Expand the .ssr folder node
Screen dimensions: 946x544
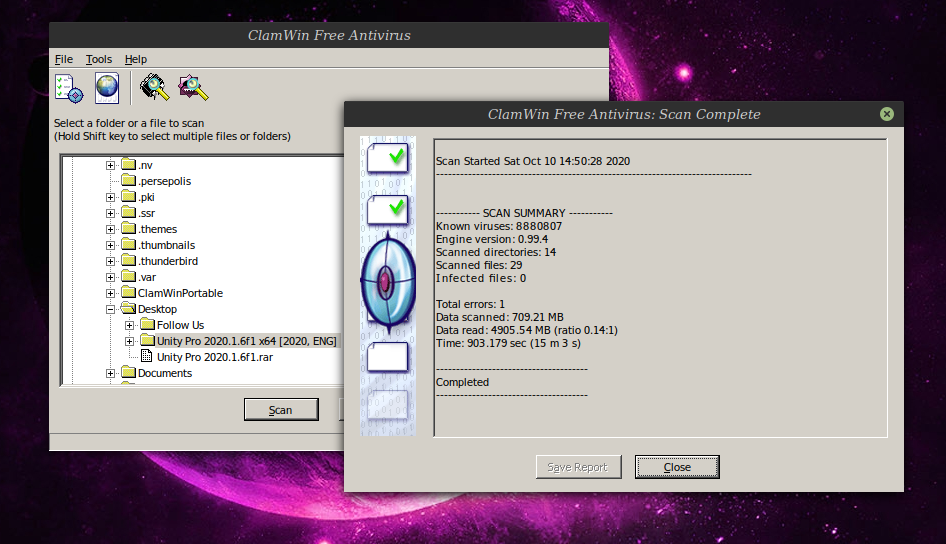click(110, 213)
